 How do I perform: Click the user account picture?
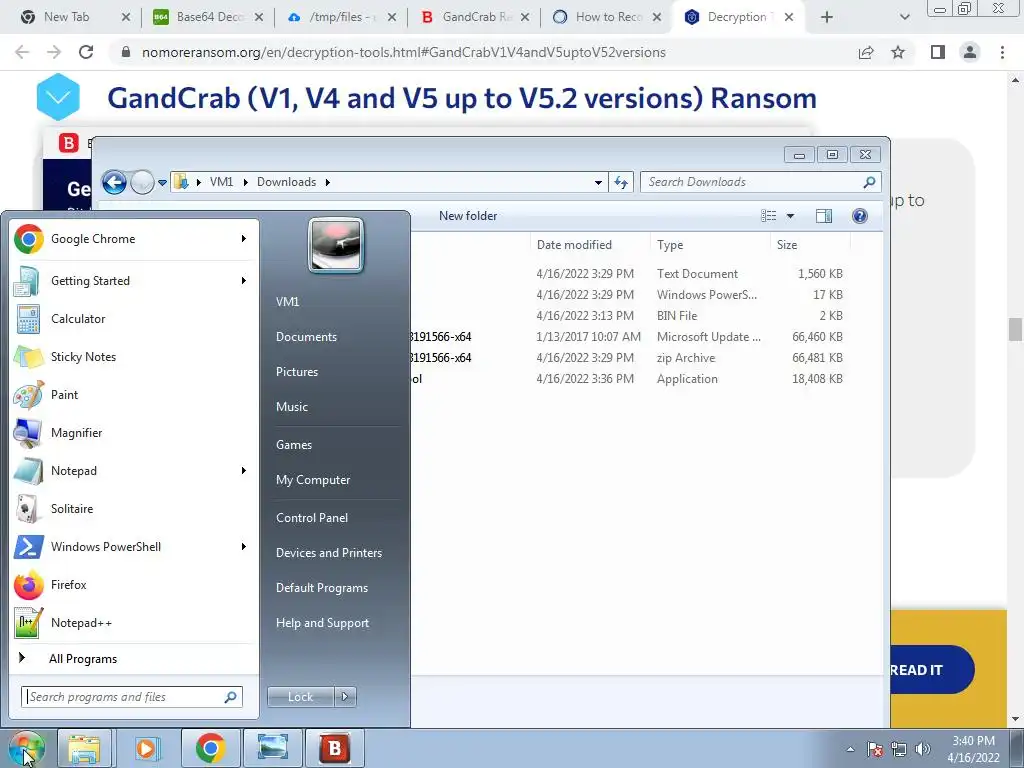pyautogui.click(x=336, y=245)
